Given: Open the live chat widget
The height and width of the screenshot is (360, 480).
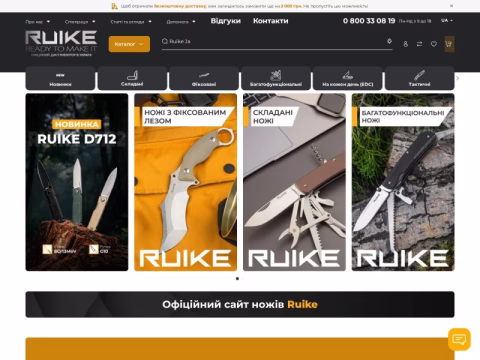Looking at the screenshot, I should pyautogui.click(x=459, y=339).
